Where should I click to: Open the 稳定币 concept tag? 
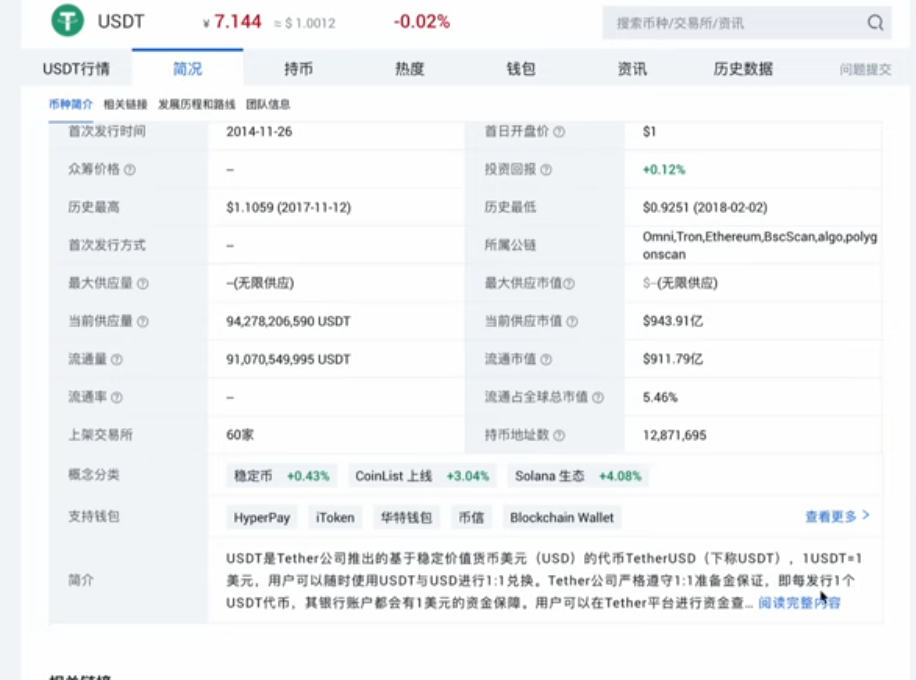click(282, 476)
